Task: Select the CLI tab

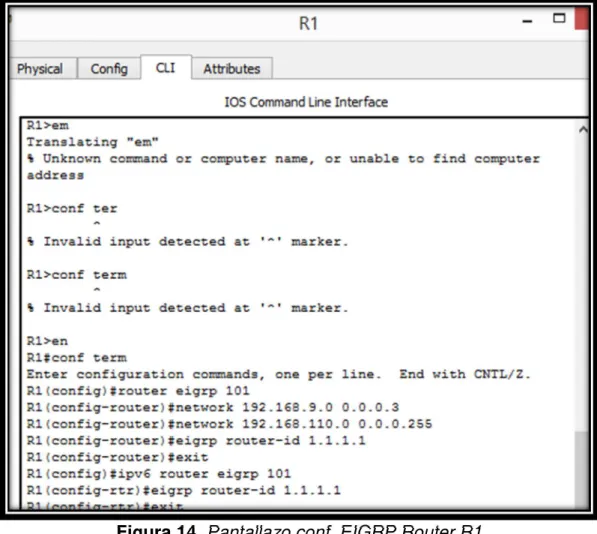Action: point(166,68)
